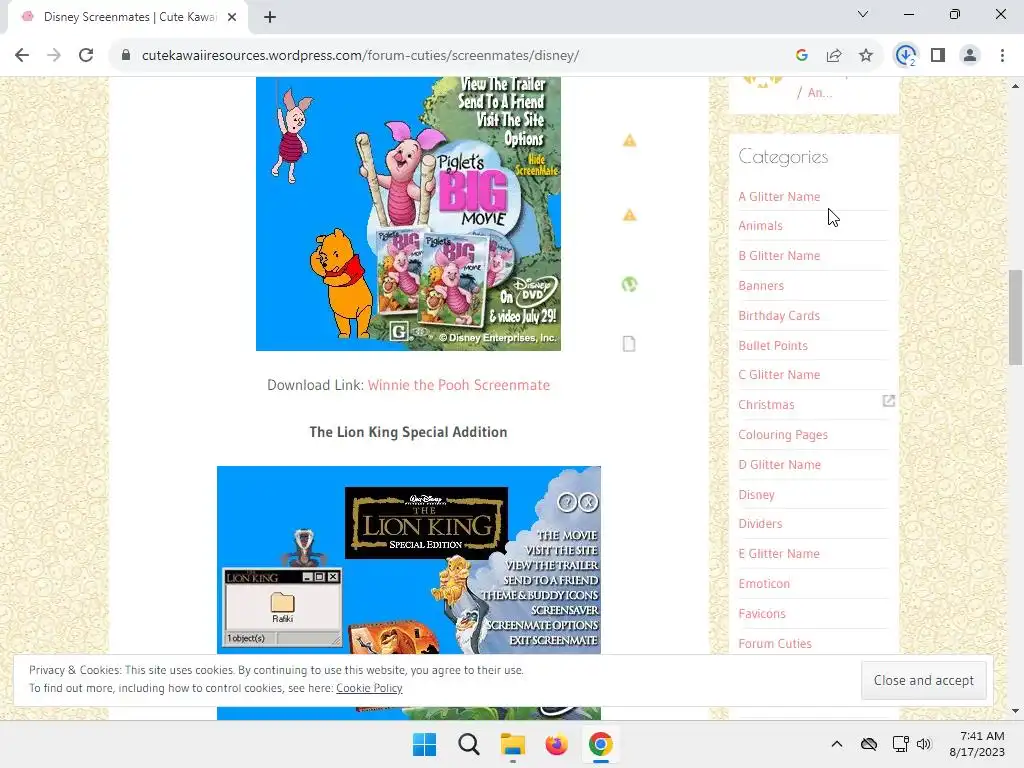Viewport: 1024px width, 768px height.
Task: Click the blank page document icon
Action: click(629, 344)
